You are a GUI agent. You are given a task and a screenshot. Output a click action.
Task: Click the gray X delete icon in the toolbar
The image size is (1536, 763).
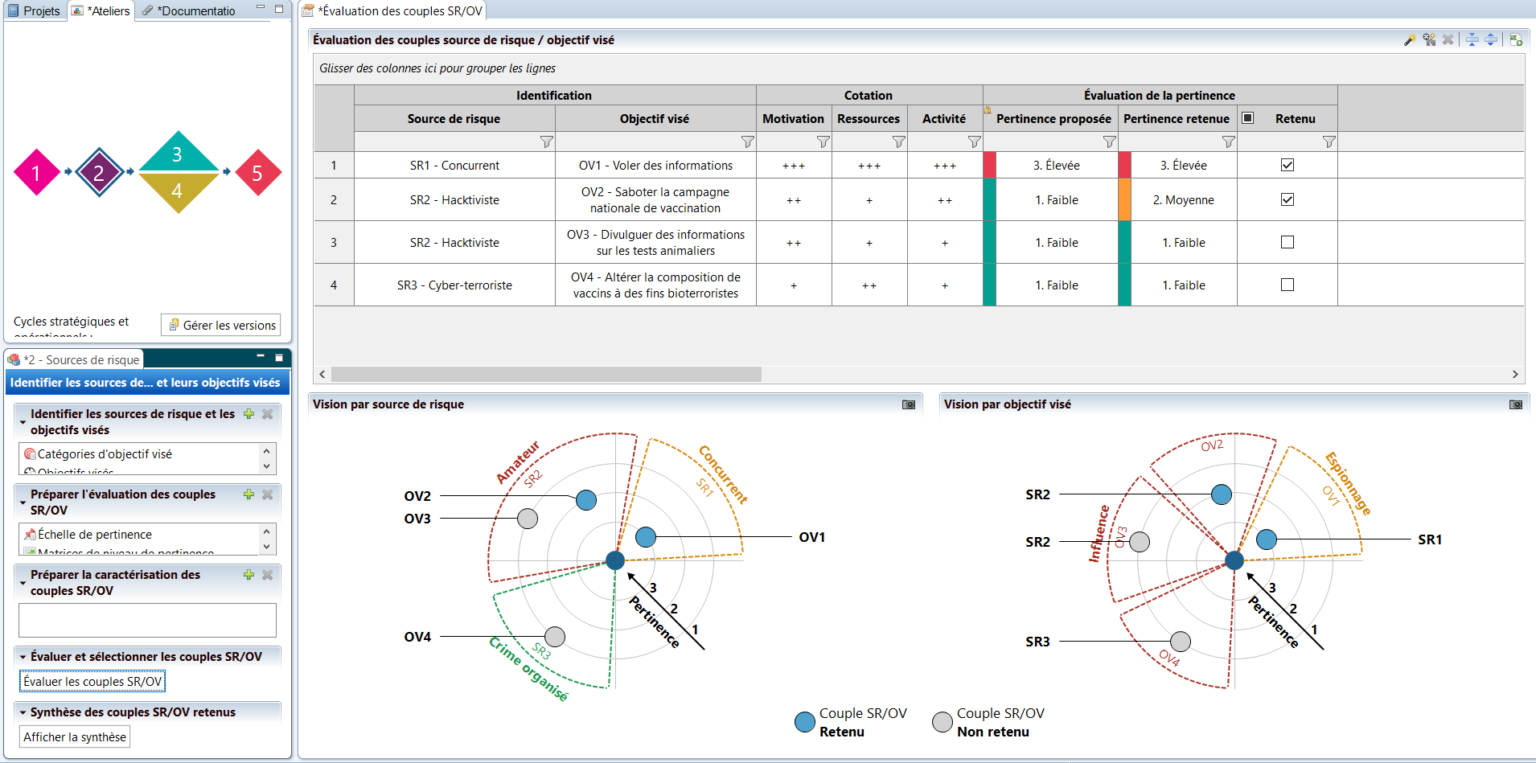tap(1448, 39)
